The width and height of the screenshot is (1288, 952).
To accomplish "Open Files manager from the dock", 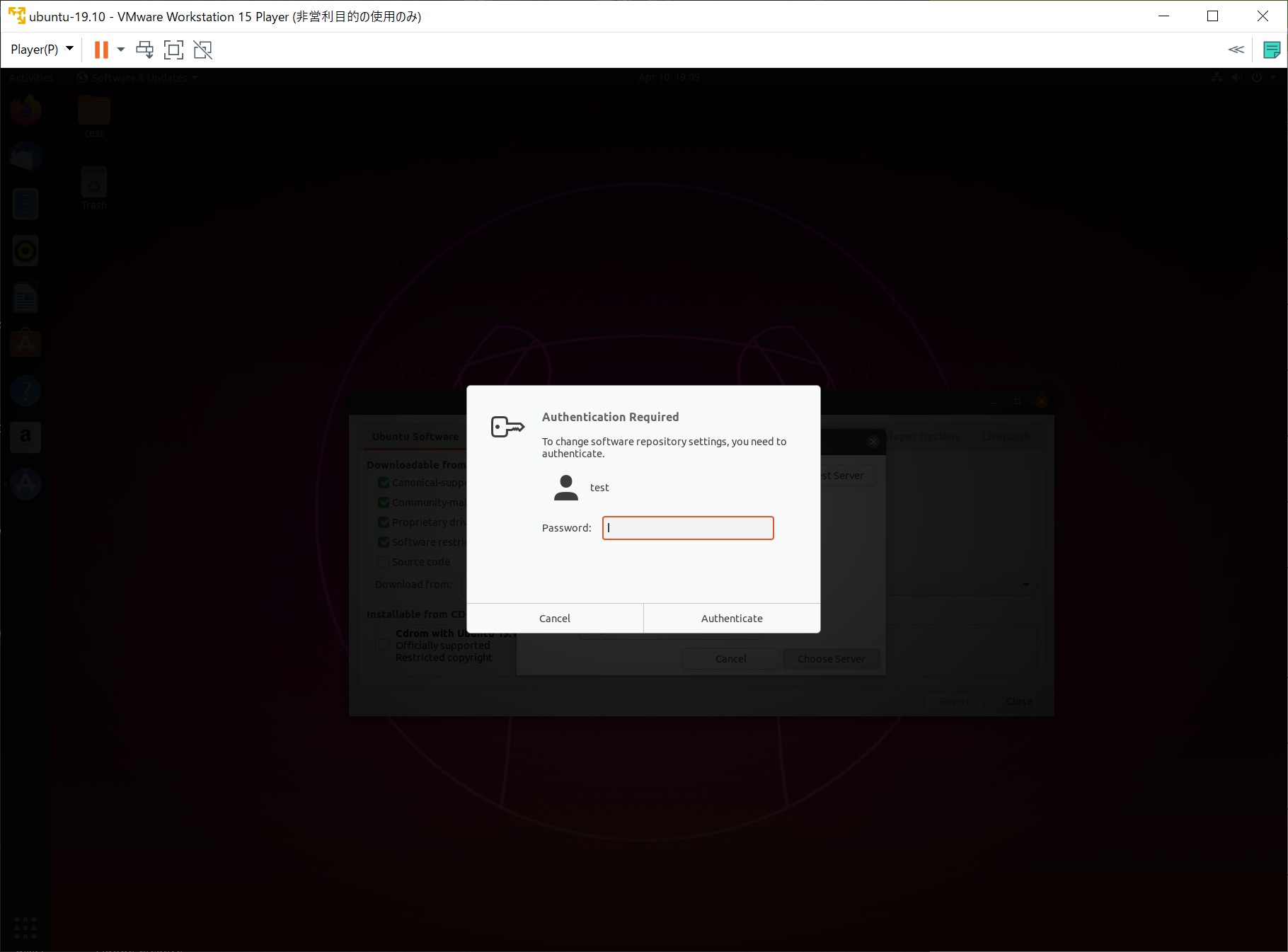I will coord(25,204).
